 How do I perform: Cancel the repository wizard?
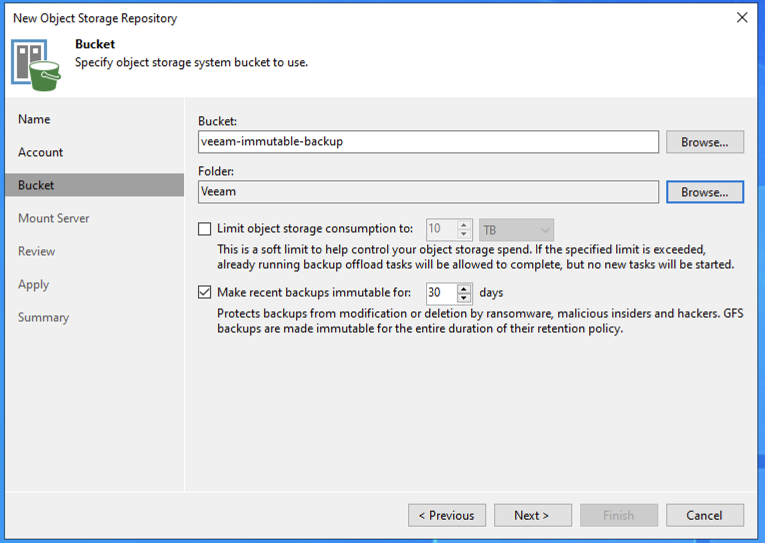[704, 515]
